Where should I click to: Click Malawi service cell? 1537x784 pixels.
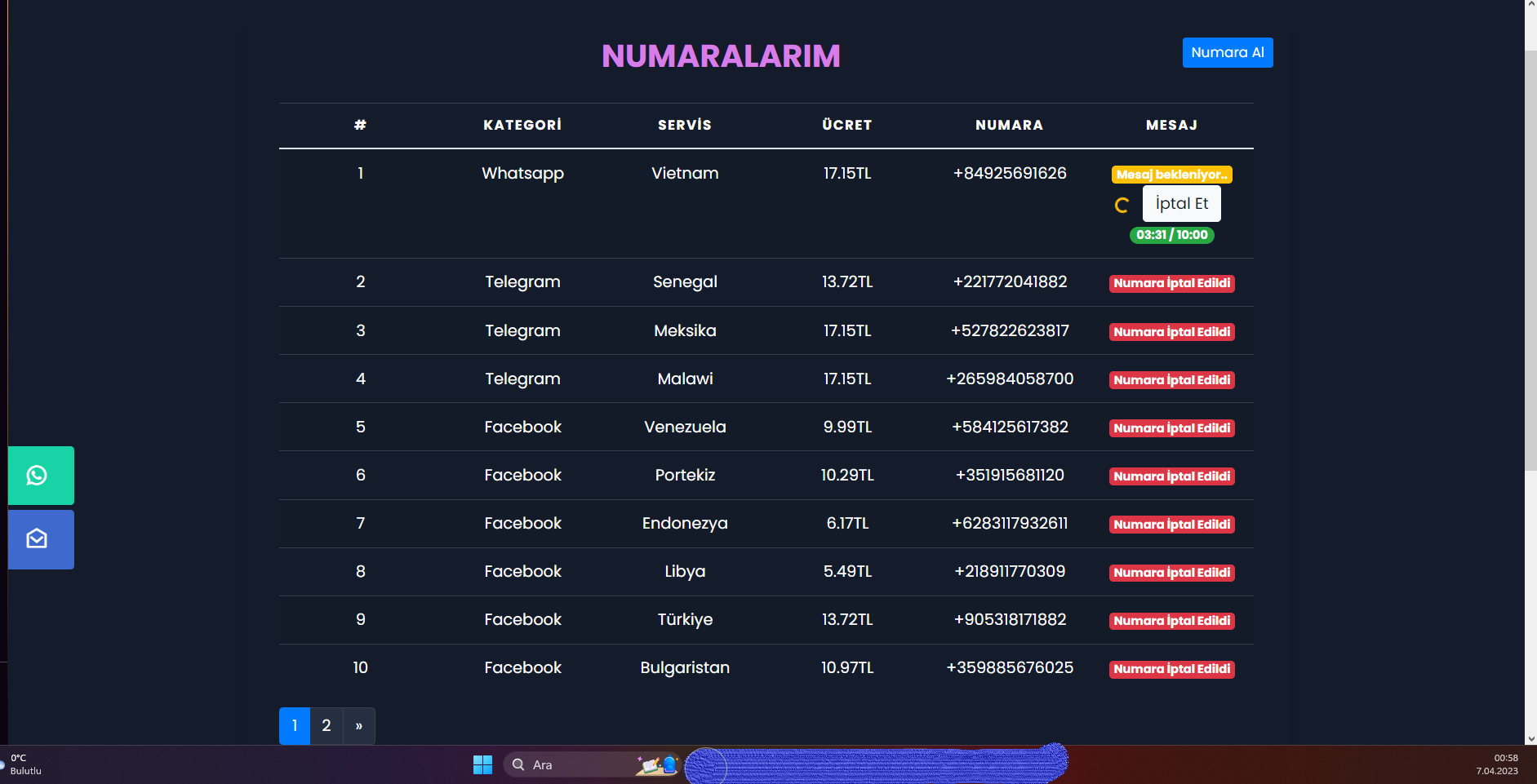[685, 379]
